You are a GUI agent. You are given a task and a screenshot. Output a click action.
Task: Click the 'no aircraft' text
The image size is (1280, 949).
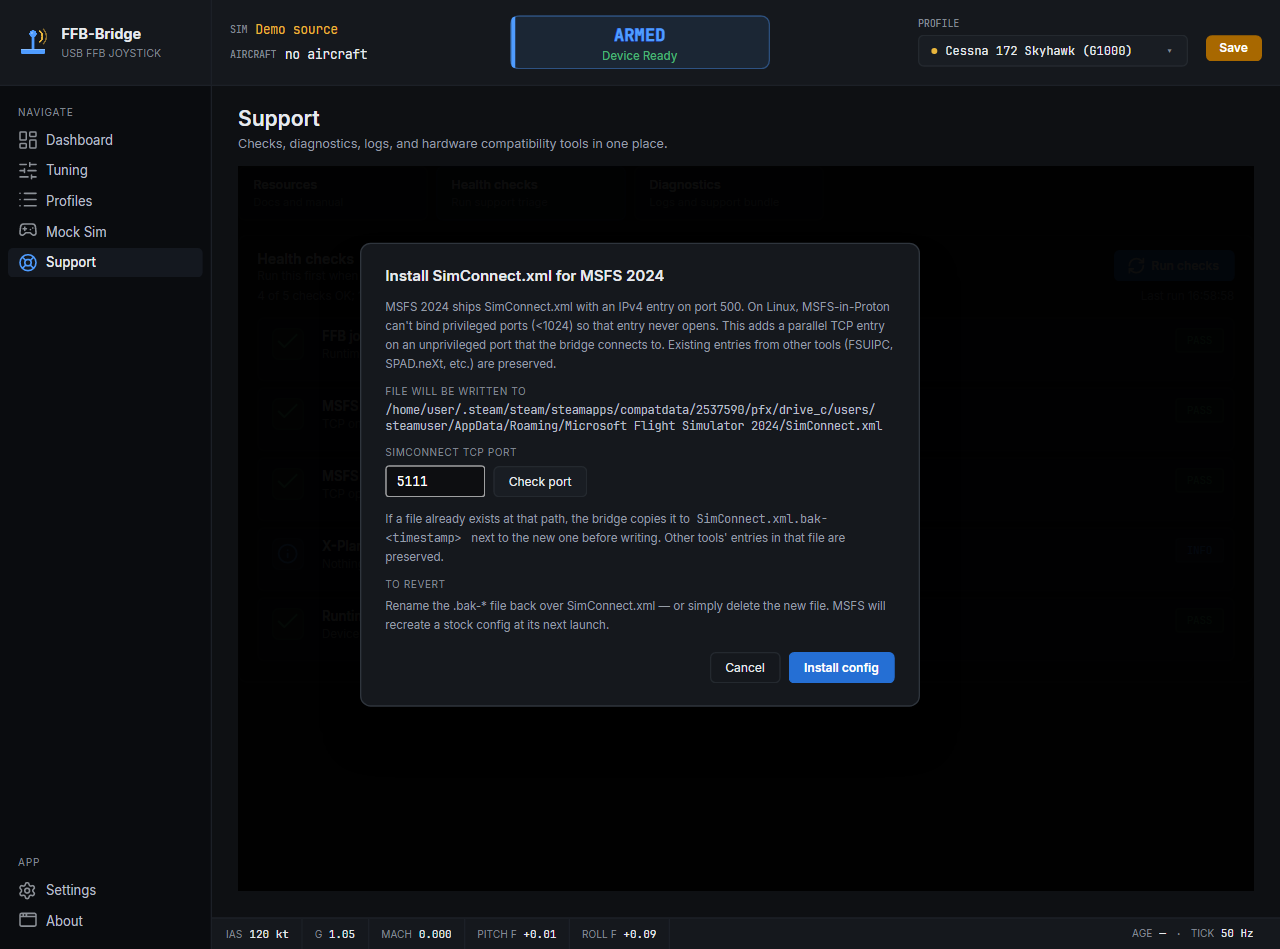click(326, 54)
